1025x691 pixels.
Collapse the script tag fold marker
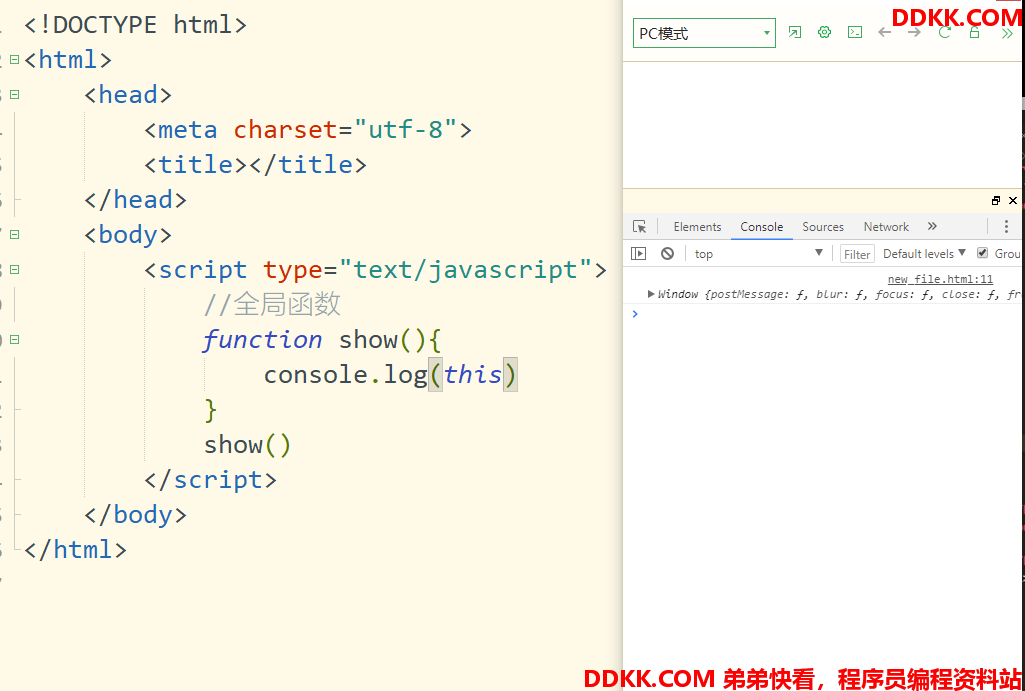pyautogui.click(x=14, y=269)
